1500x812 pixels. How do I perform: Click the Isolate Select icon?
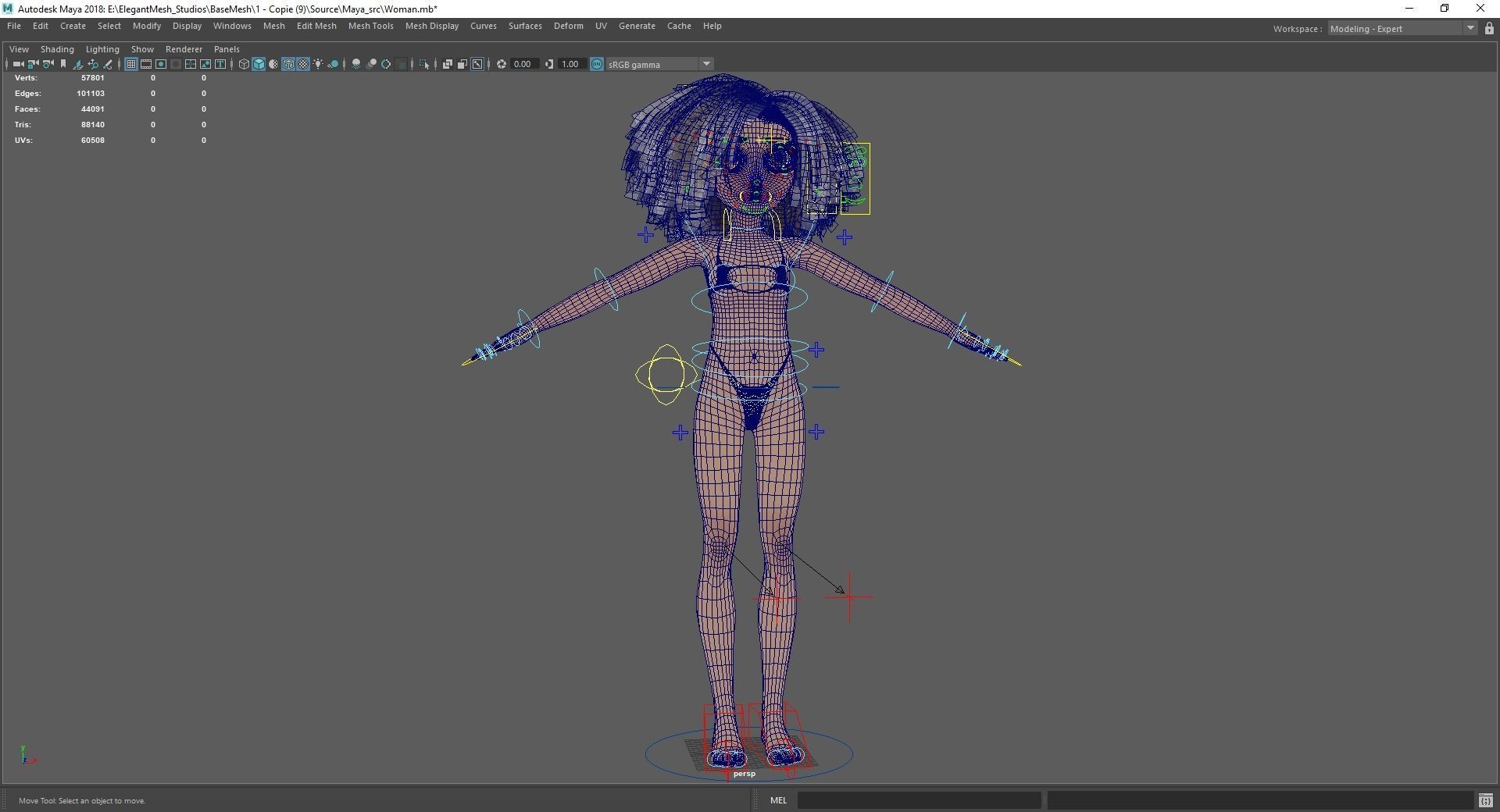(424, 64)
